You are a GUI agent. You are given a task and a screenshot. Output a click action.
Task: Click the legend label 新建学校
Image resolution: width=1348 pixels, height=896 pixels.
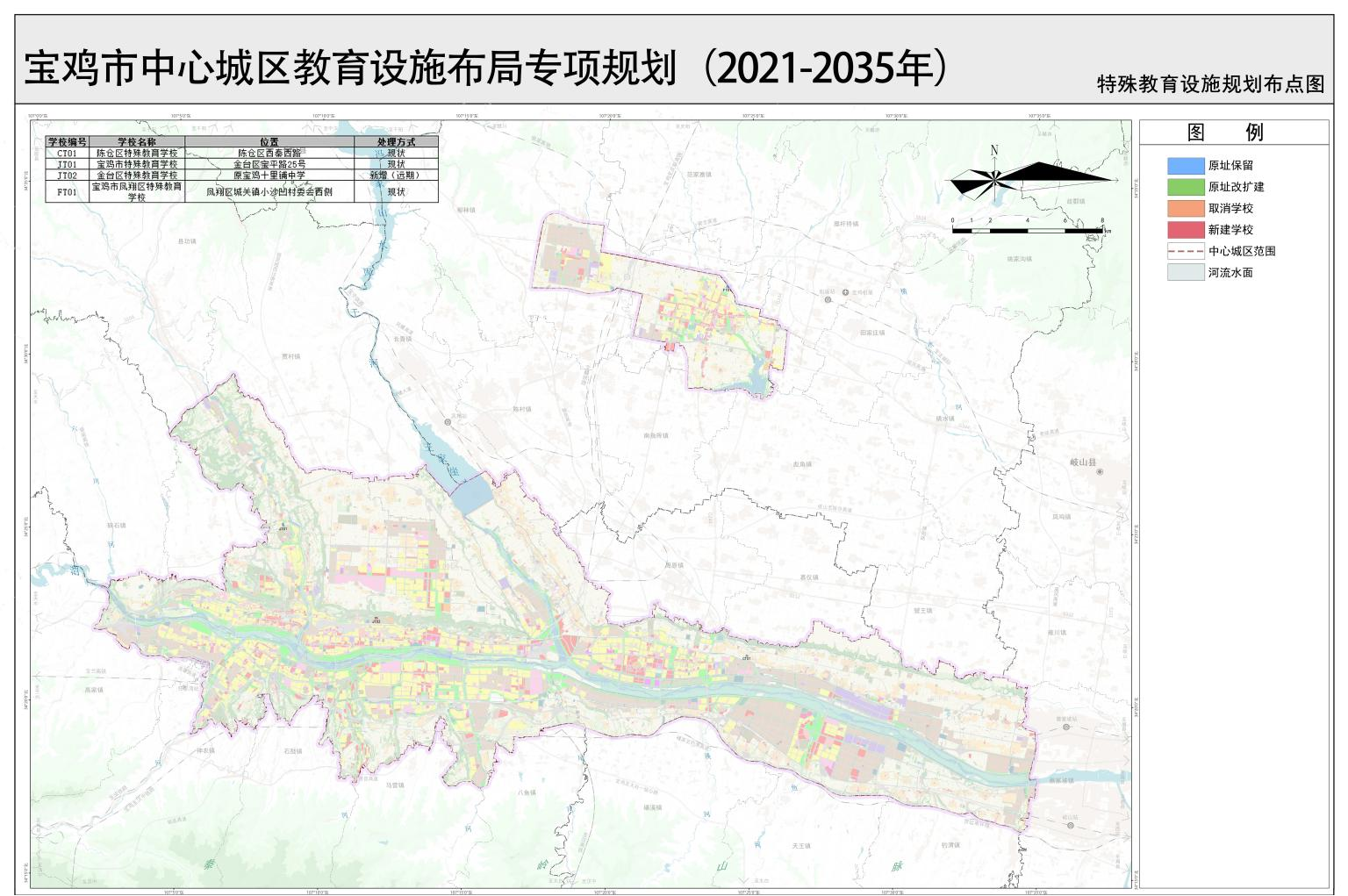1230,230
